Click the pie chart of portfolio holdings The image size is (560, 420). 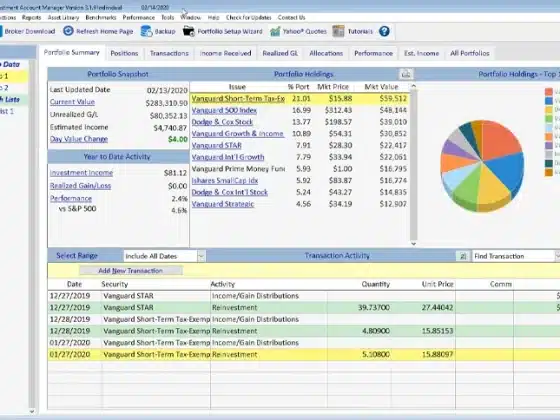482,166
